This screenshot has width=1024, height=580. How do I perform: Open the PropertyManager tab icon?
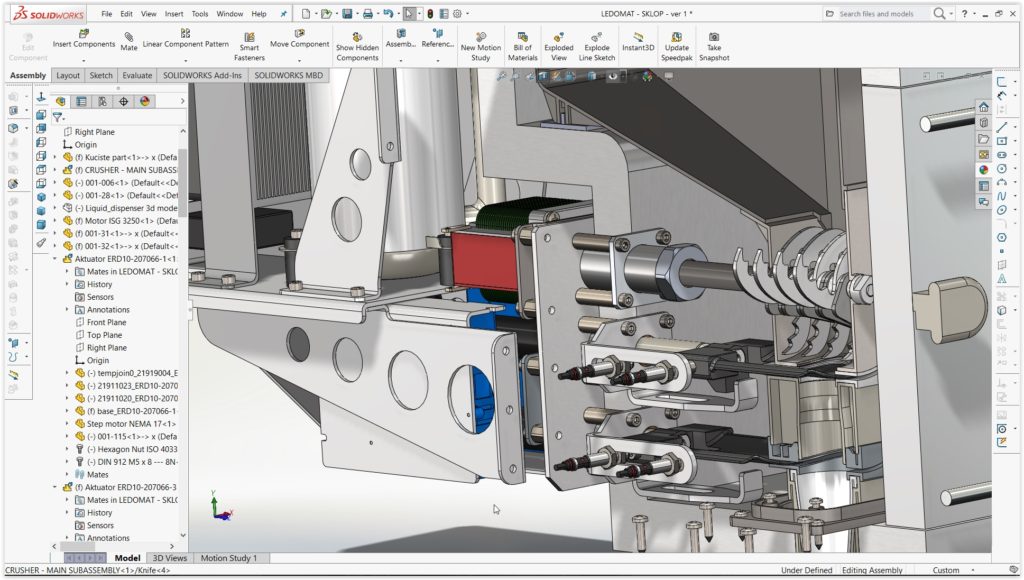click(x=82, y=101)
